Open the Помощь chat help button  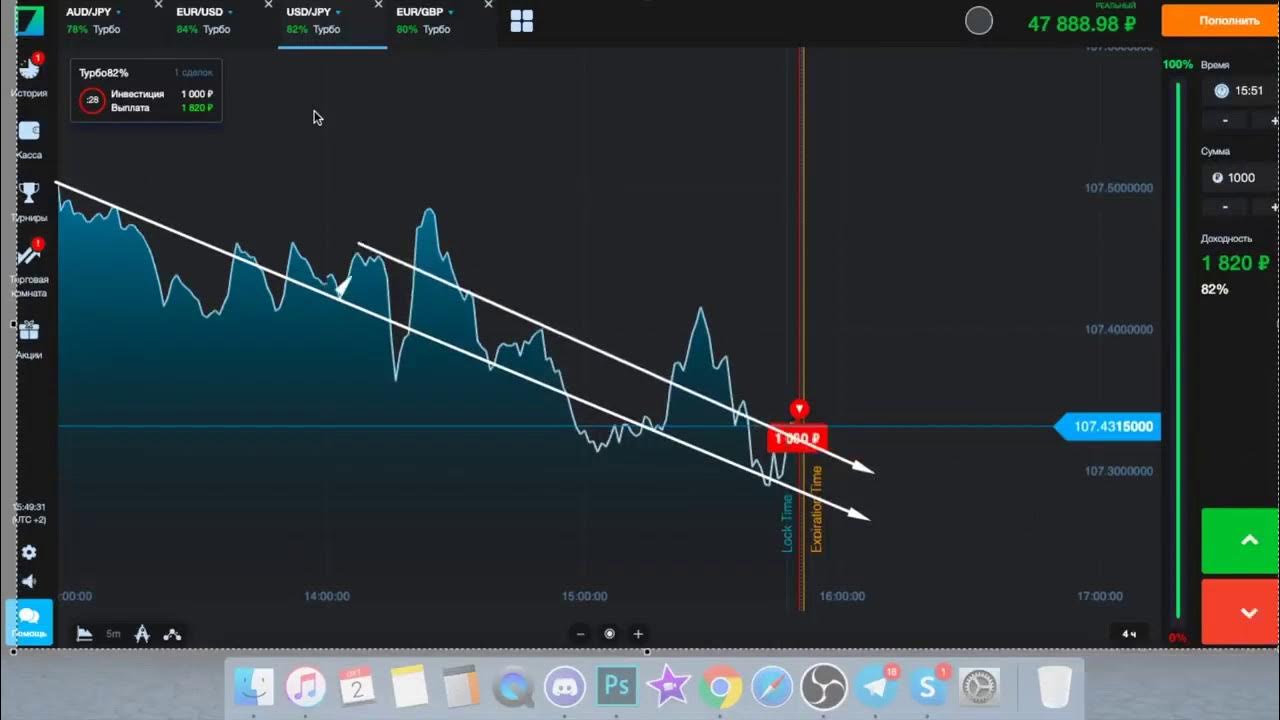[29, 621]
